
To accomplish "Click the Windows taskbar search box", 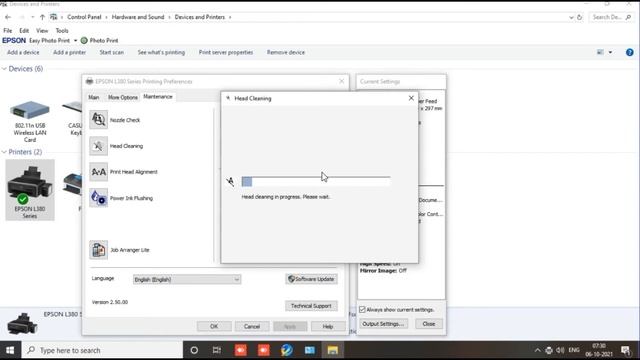I will click(102, 350).
